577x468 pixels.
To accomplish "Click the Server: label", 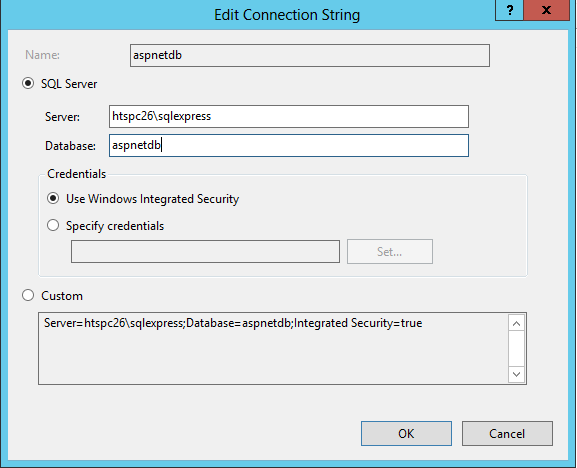I will point(62,117).
